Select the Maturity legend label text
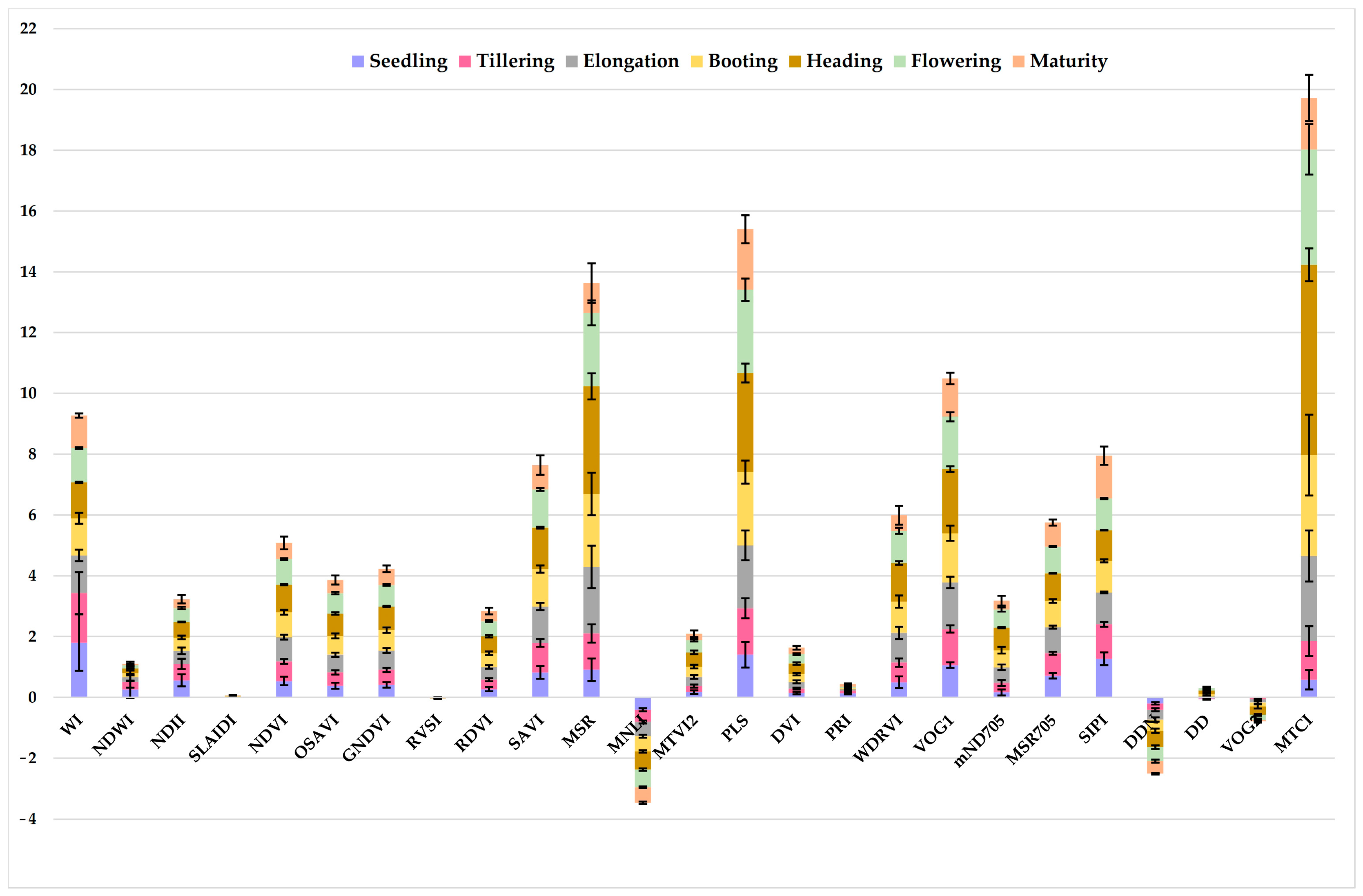 click(1069, 61)
